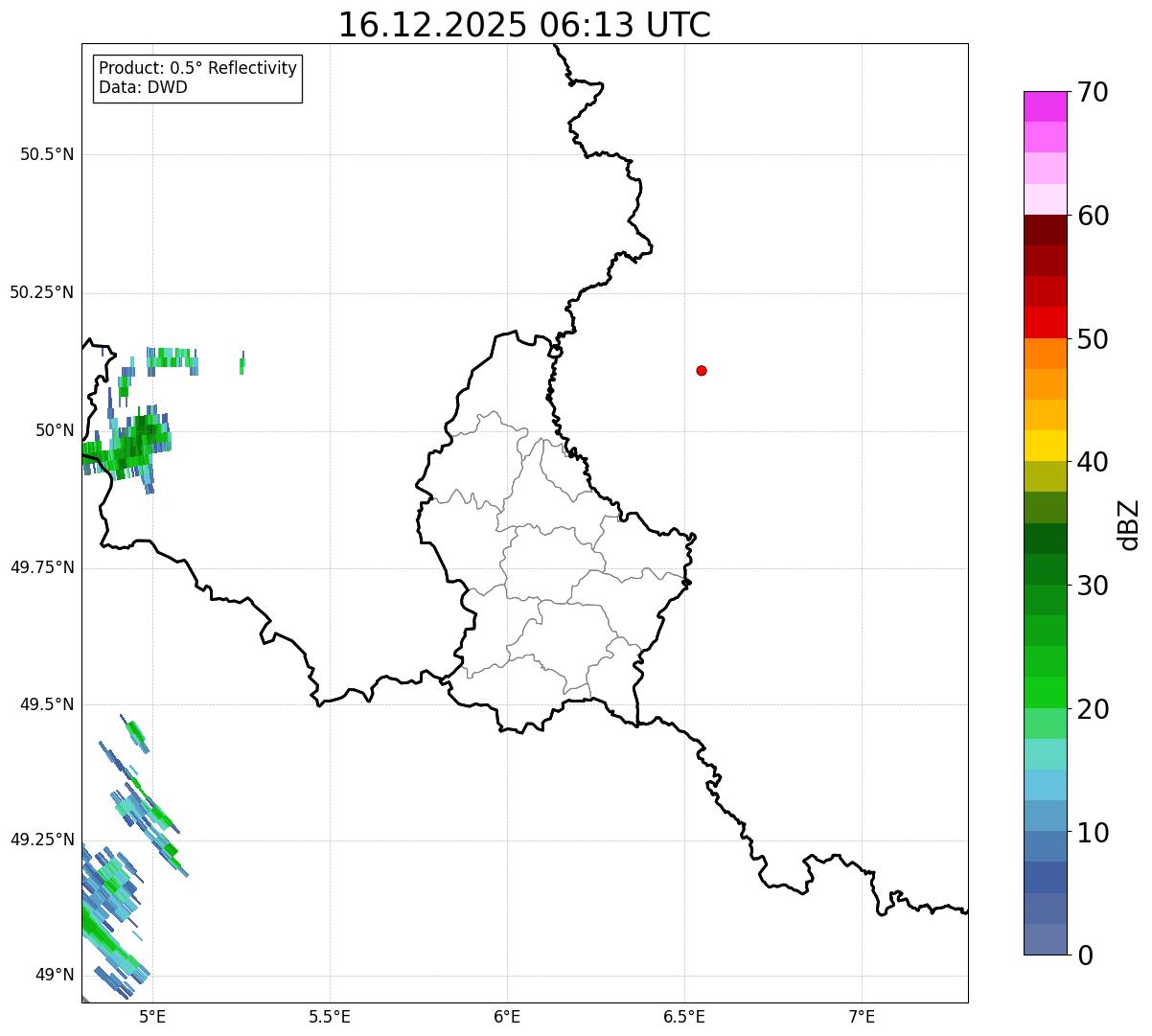Click the magenta 70 dBZ colorbar segment

1045,106
